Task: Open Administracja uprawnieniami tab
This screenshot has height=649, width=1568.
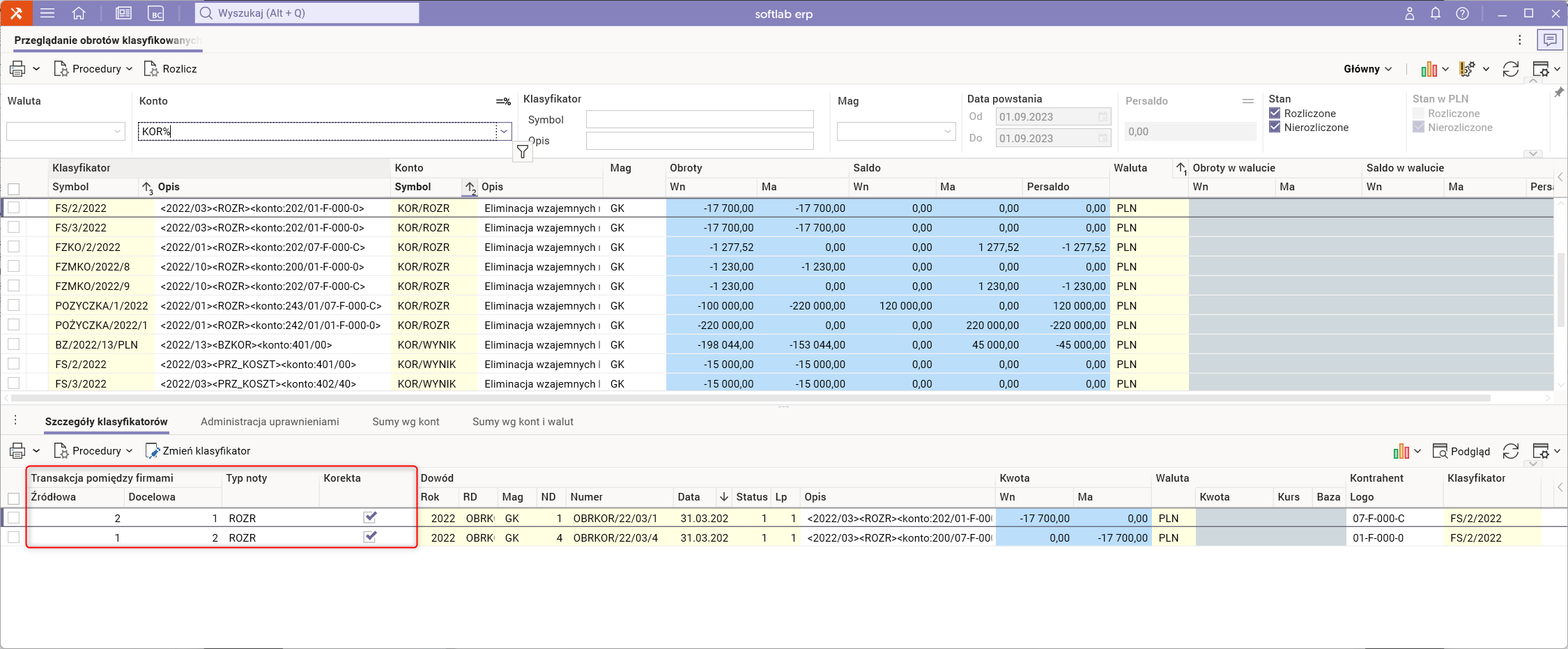Action: tap(270, 422)
